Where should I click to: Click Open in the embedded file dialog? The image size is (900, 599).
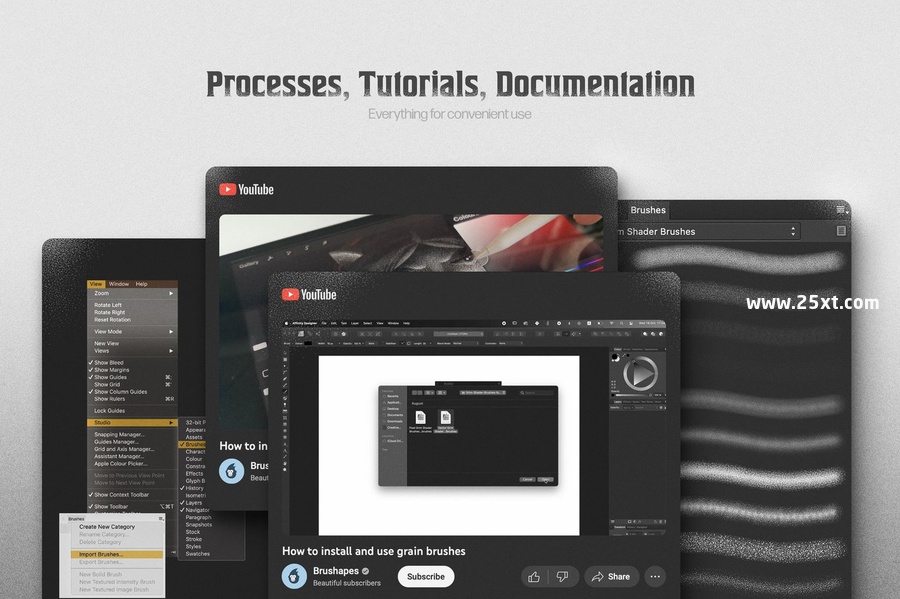(x=546, y=479)
